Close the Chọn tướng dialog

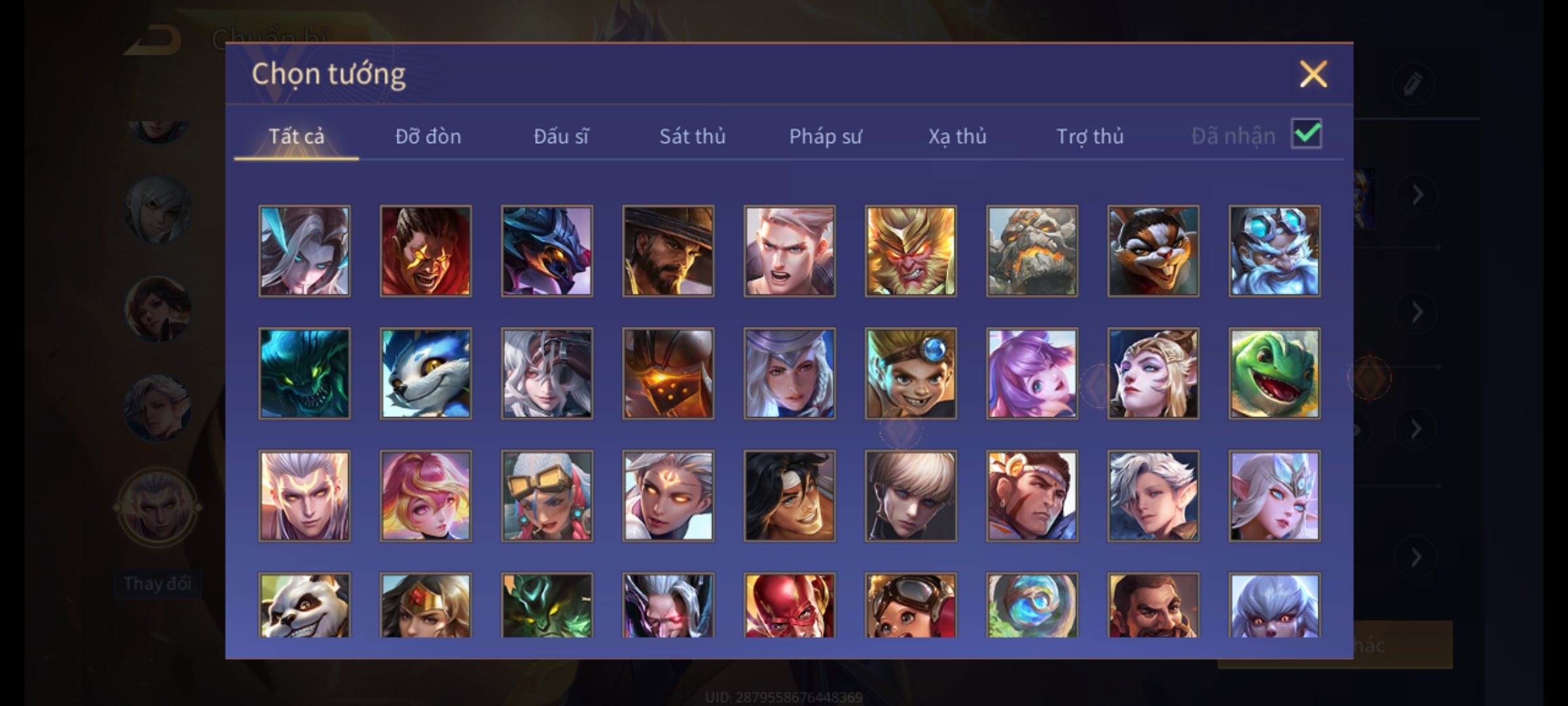(x=1313, y=74)
